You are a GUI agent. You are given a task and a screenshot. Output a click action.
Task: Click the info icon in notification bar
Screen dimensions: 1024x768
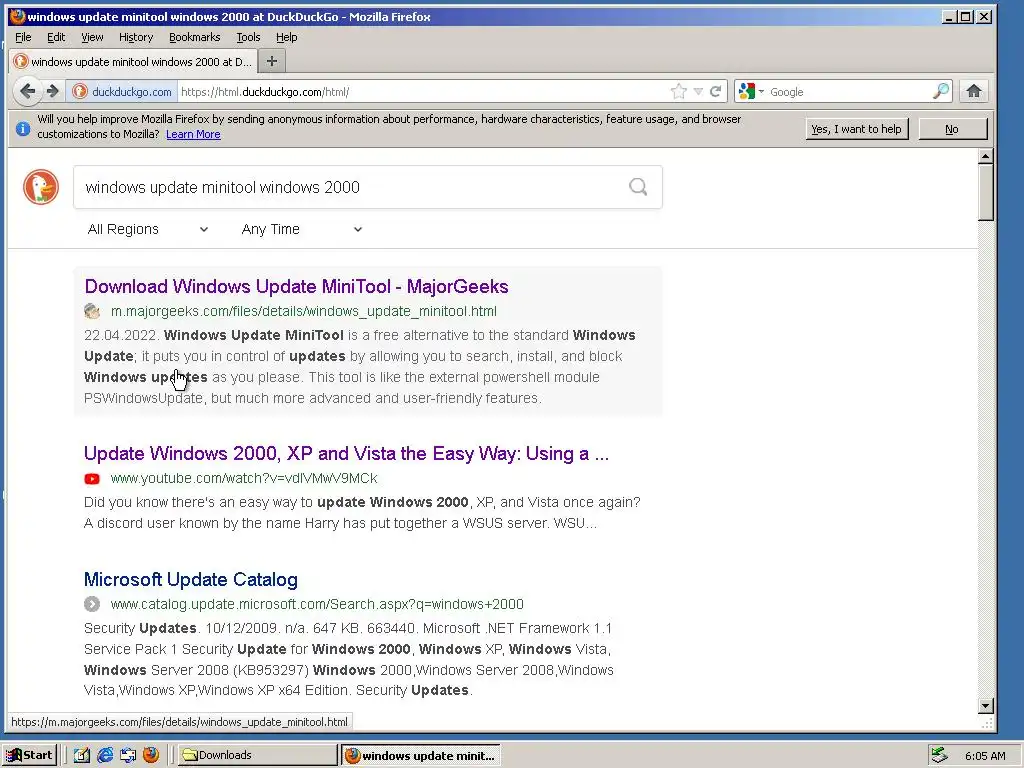[x=22, y=128]
